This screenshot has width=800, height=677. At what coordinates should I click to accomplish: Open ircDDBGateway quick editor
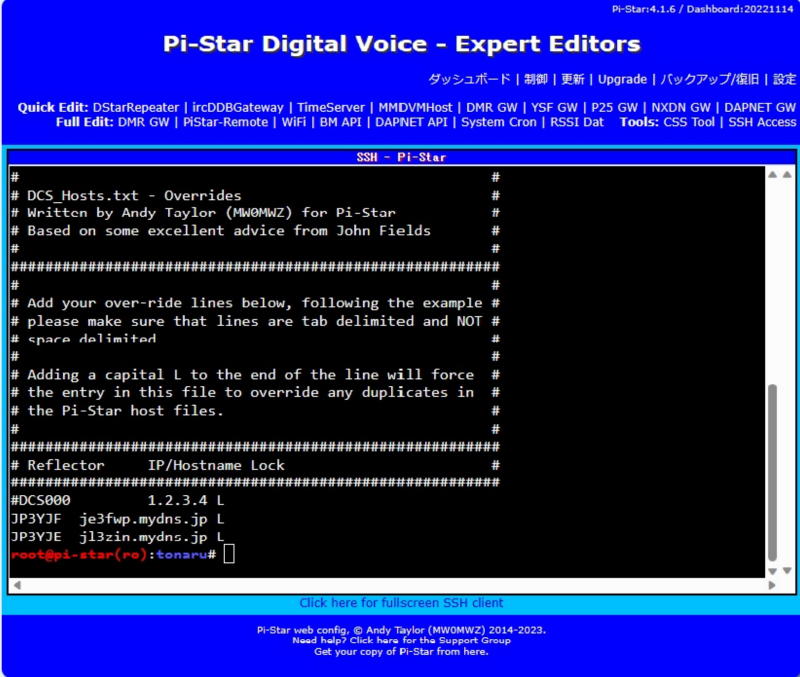tap(238, 108)
